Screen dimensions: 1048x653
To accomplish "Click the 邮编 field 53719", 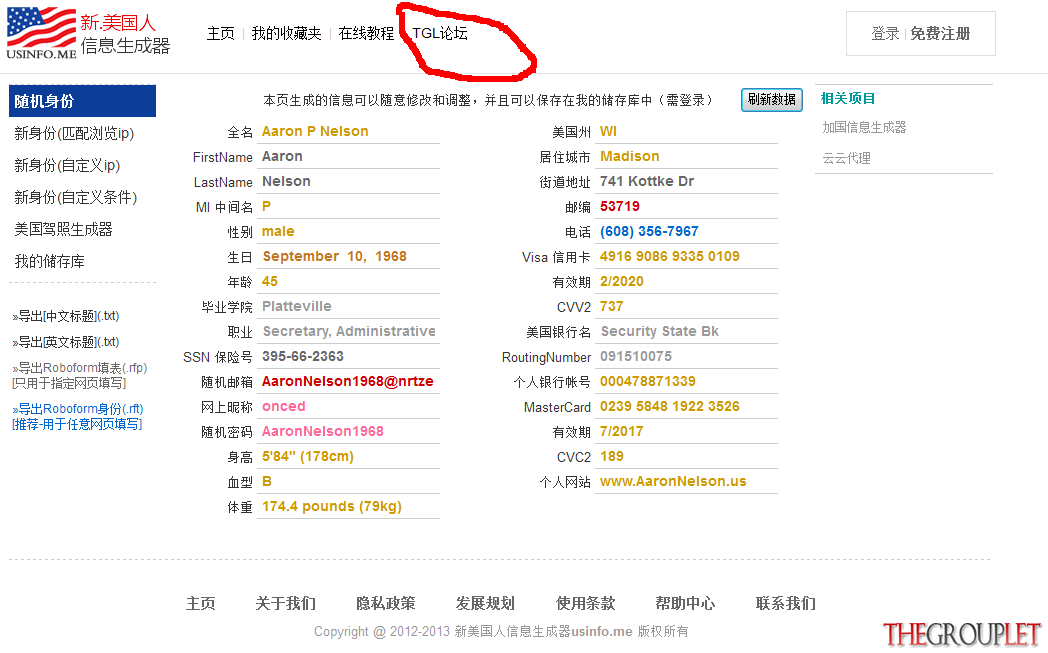I will (x=686, y=207).
